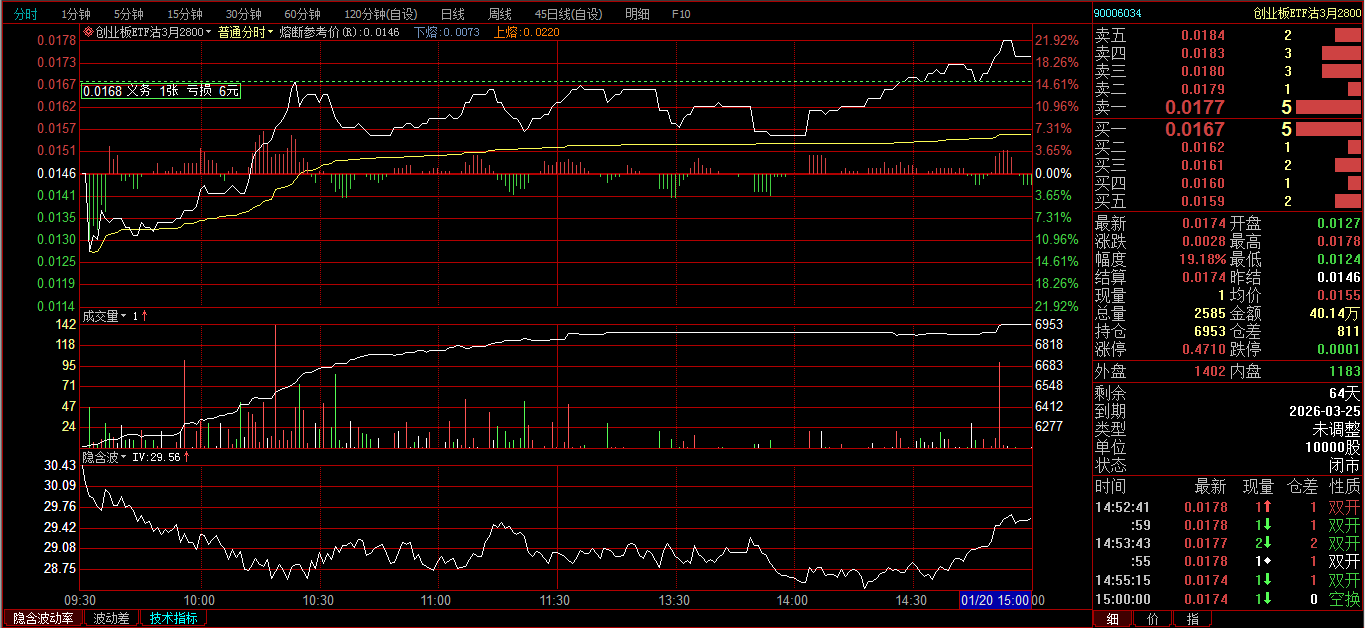Image resolution: width=1365 pixels, height=628 pixels.
Task: Open the 明细 details tab
Action: point(637,14)
